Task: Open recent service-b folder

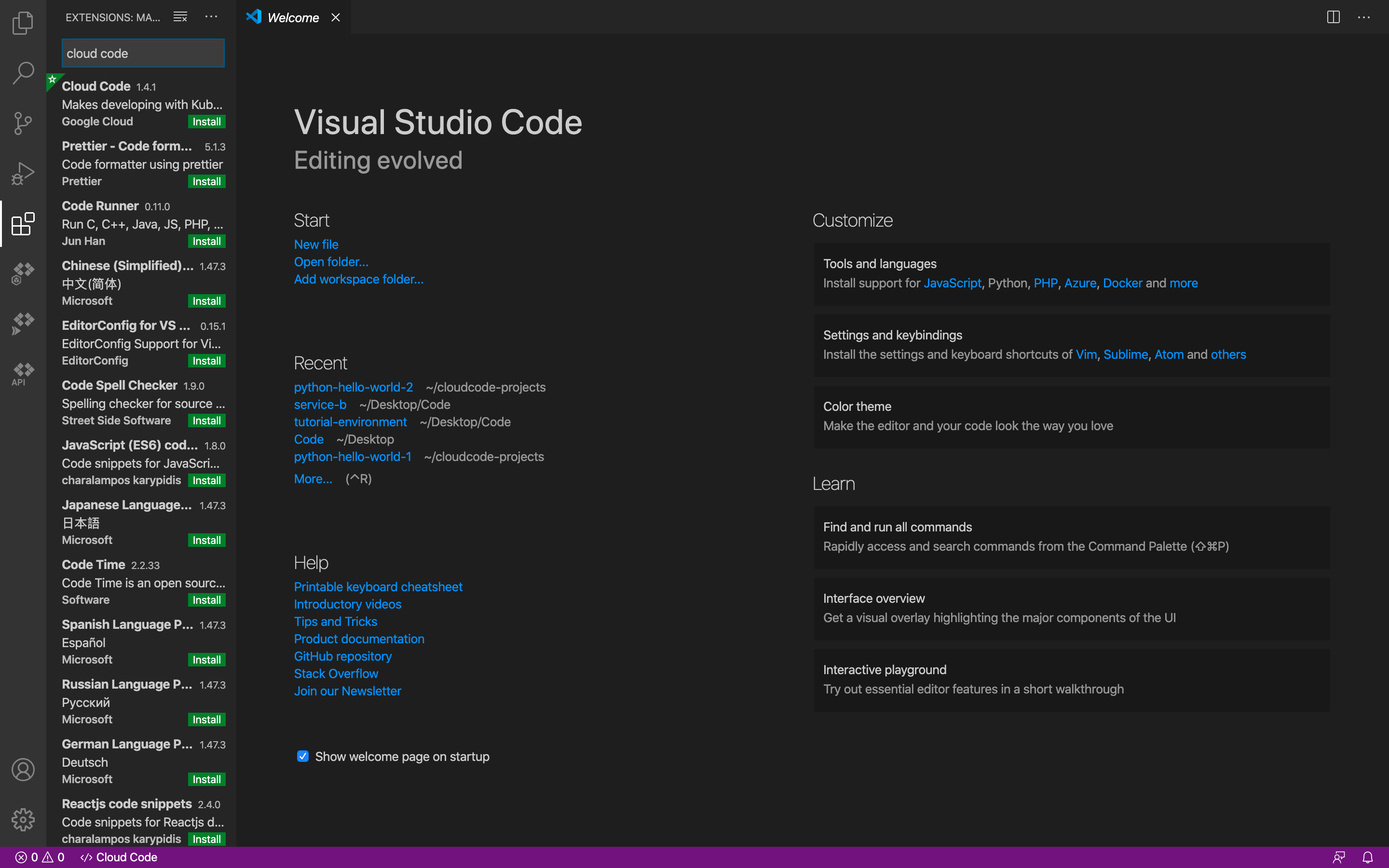Action: click(320, 404)
